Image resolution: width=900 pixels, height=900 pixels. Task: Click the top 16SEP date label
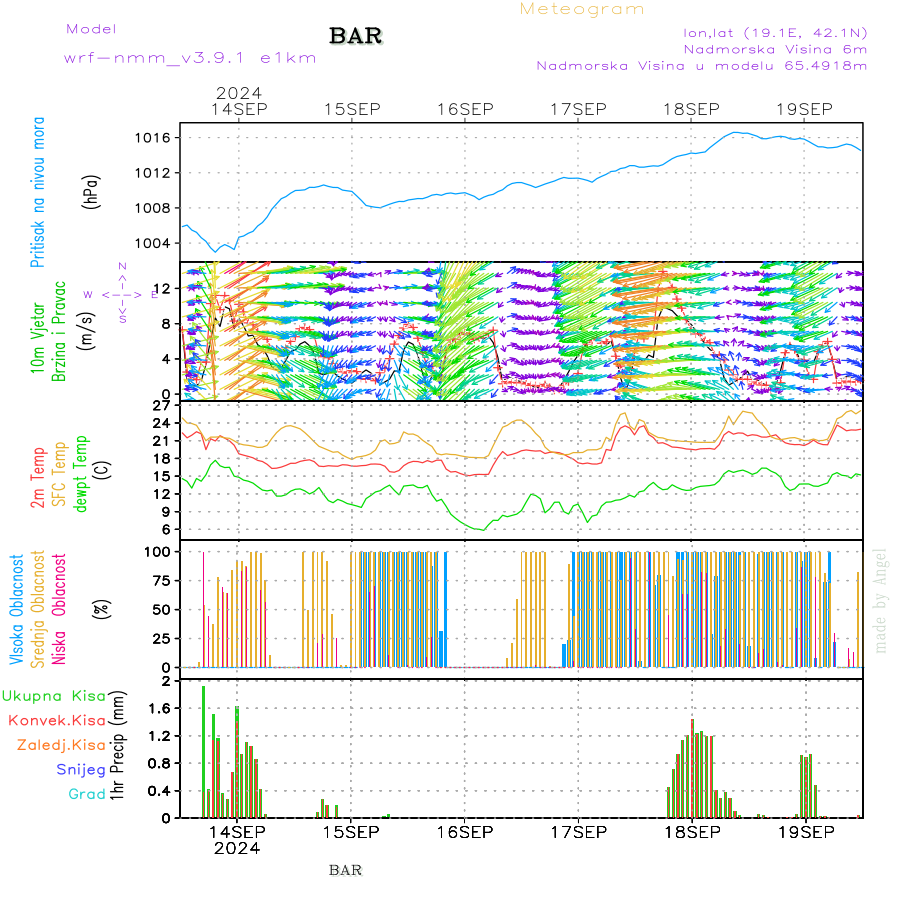(x=465, y=109)
